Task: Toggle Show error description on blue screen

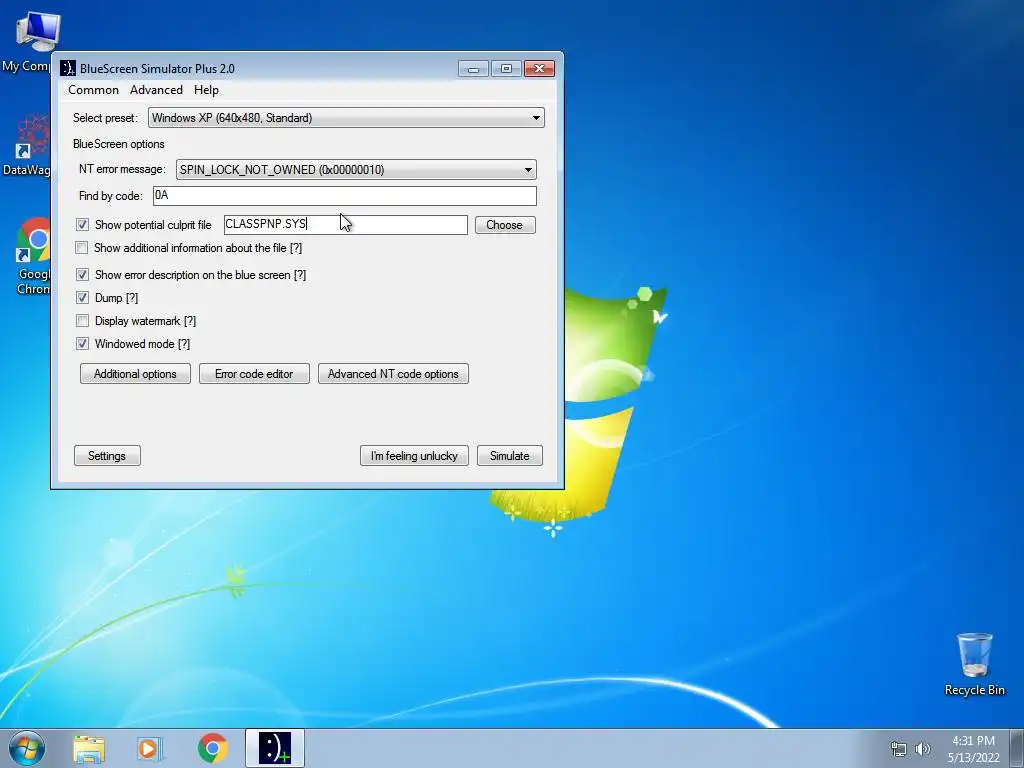Action: (82, 274)
